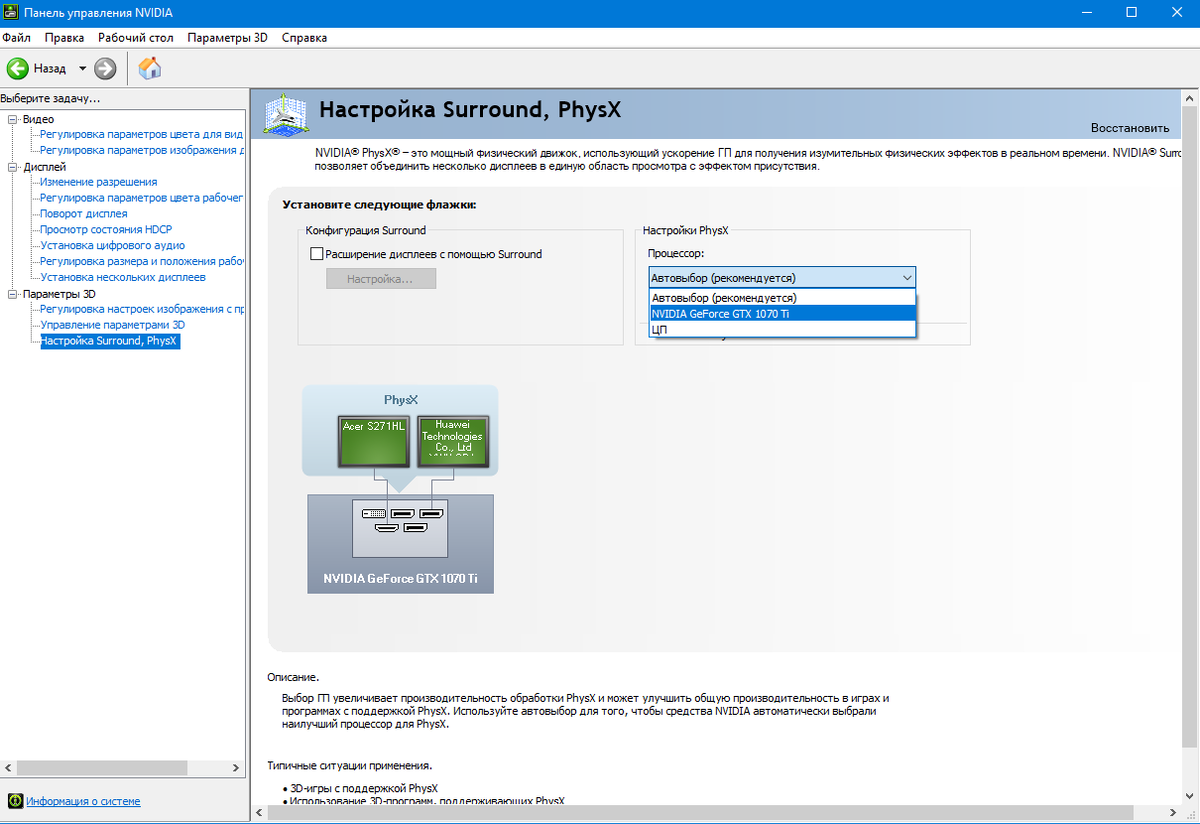Choose Автовыбор (рекомендуется) from the dropdown list
Screen dimensions: 1200x824
[782, 298]
